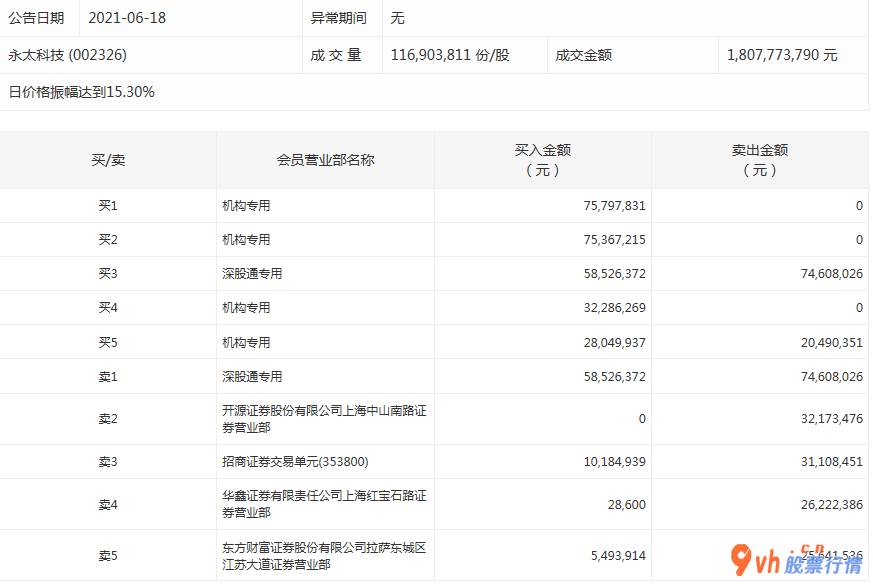The height and width of the screenshot is (586, 873).
Task: Select the 卖4 row label
Action: coord(108,504)
